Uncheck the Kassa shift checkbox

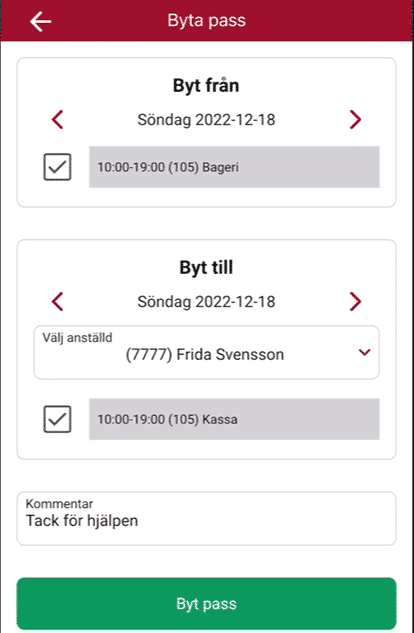pos(57,419)
